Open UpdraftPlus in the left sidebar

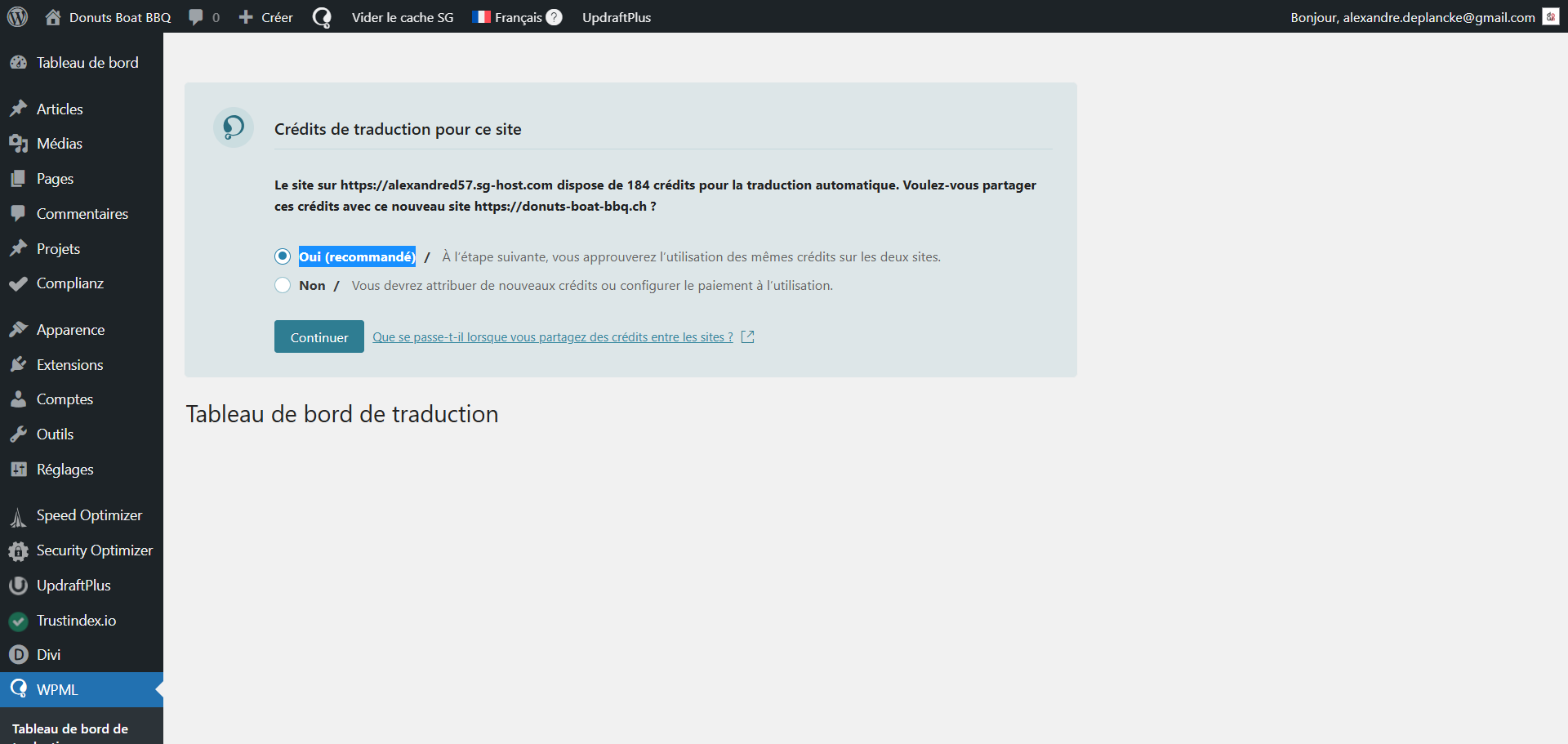pyautogui.click(x=82, y=586)
